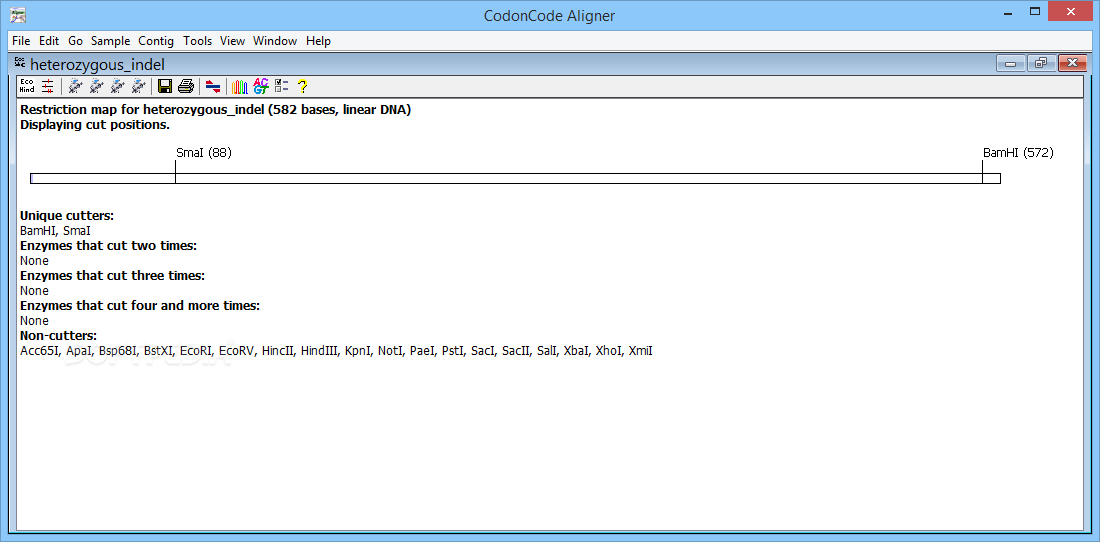1100x542 pixels.
Task: Open the View menu
Action: (232, 41)
